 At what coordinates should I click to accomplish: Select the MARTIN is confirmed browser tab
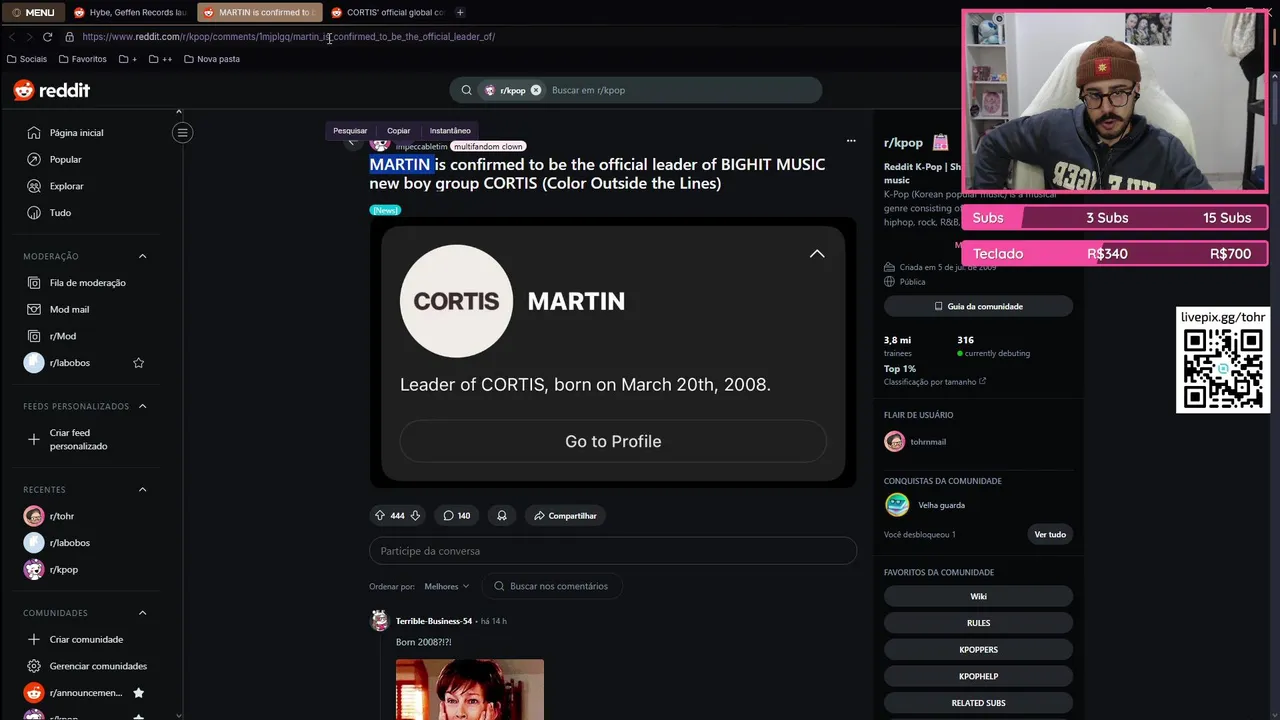pyautogui.click(x=259, y=12)
